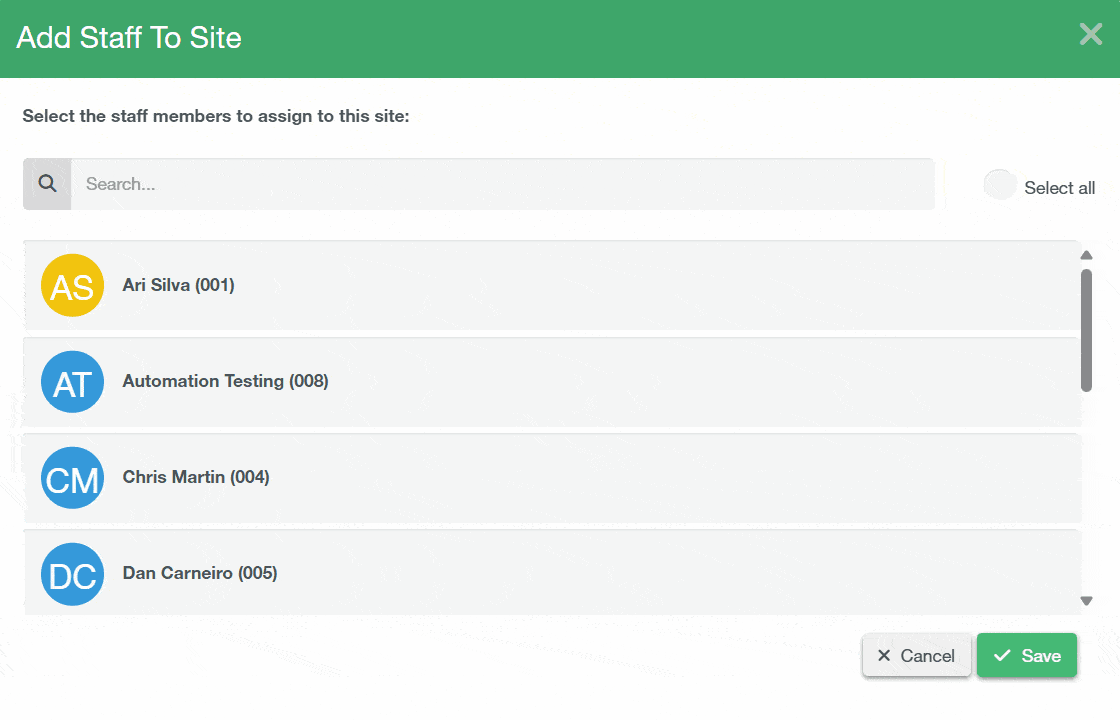
Task: Click the staff list scrollbar thumb
Action: tap(1086, 329)
